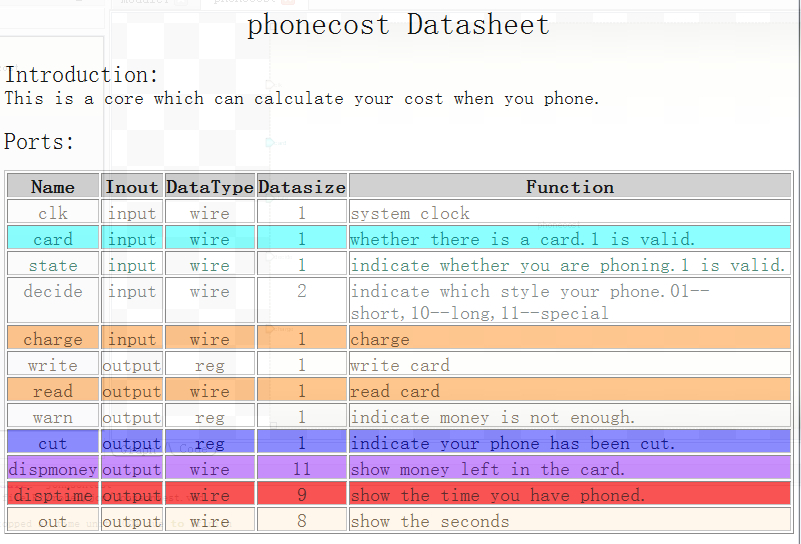Screen dimensions: 801x544
Task: Click the state port name cell
Action: 53,265
